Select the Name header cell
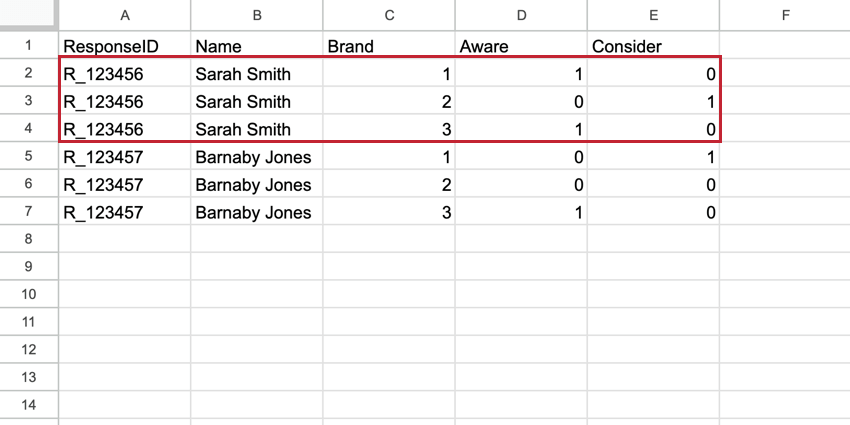 (x=257, y=46)
